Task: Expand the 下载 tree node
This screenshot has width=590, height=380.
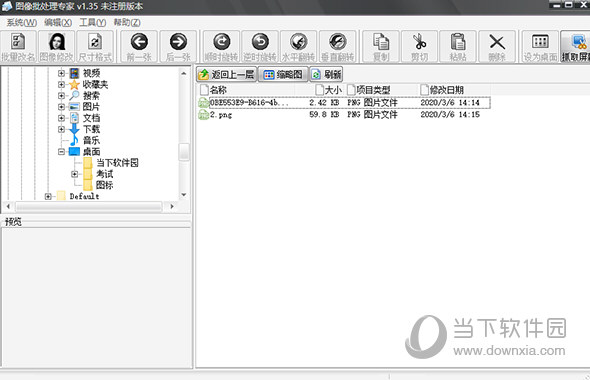Action: pos(61,129)
